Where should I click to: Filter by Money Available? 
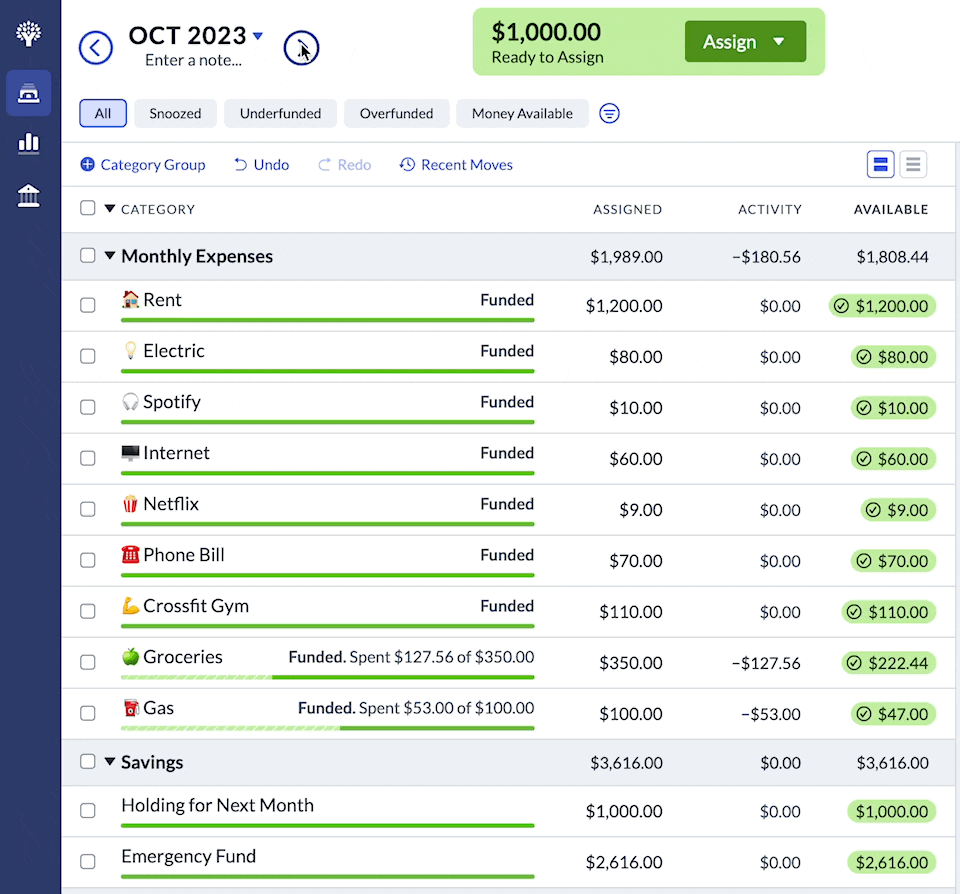coord(522,113)
